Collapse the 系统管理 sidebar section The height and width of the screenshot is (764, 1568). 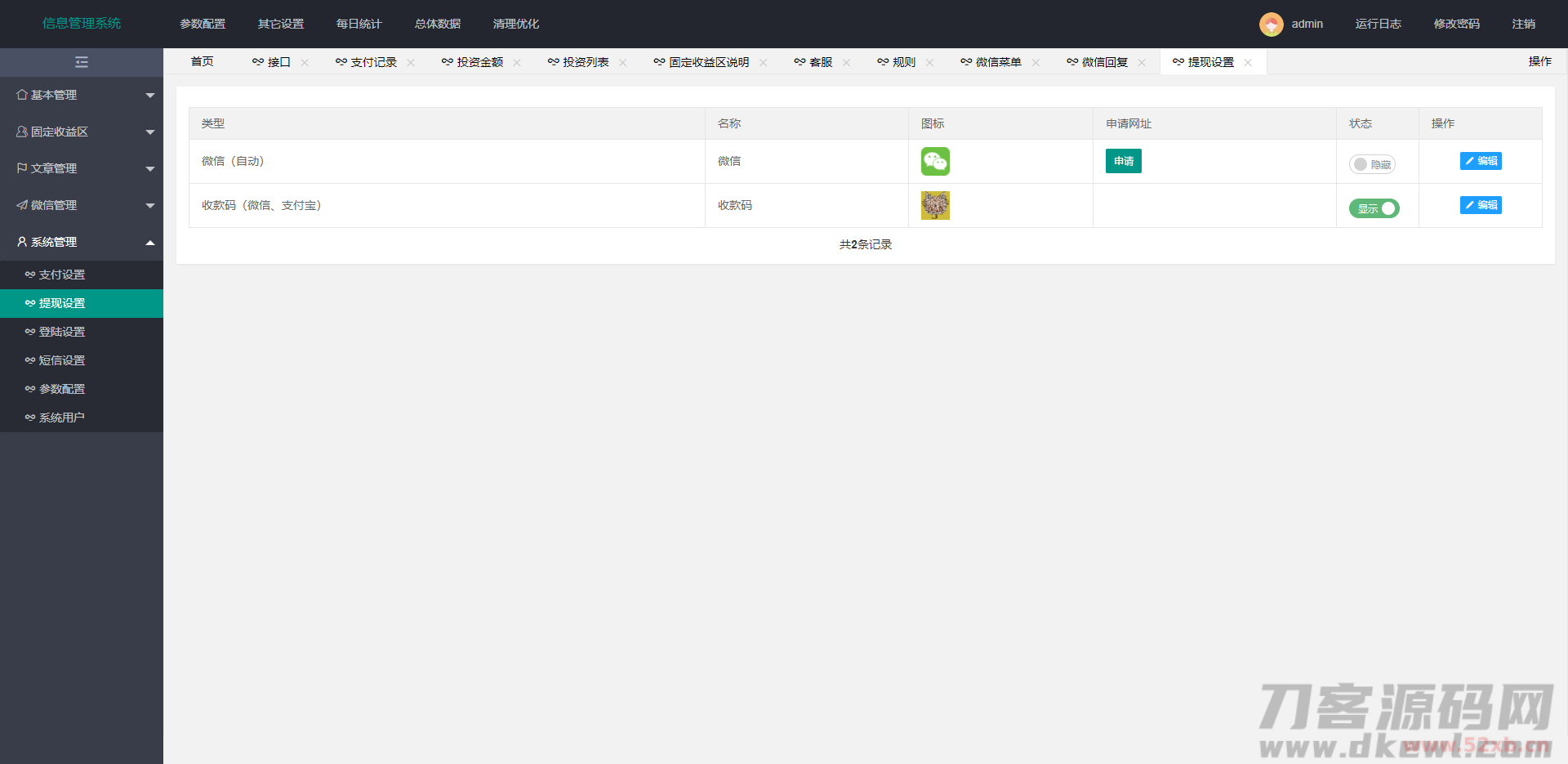click(82, 242)
